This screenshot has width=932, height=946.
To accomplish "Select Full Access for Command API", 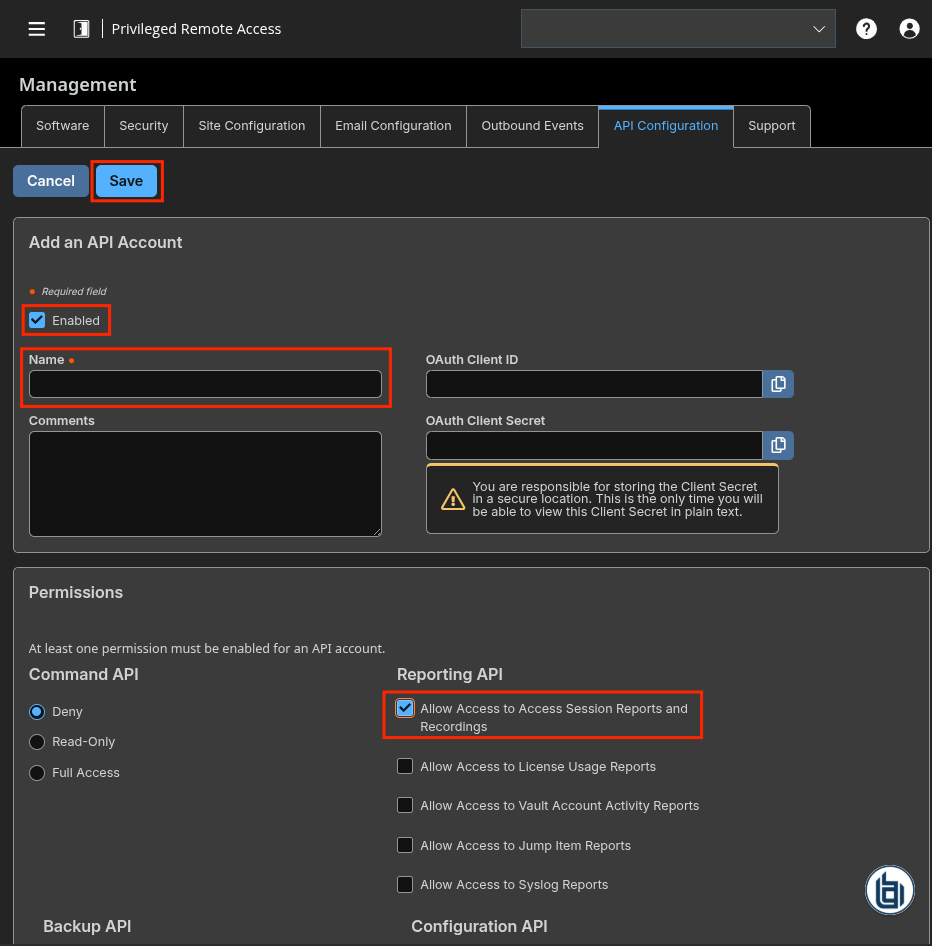I will 37,773.
